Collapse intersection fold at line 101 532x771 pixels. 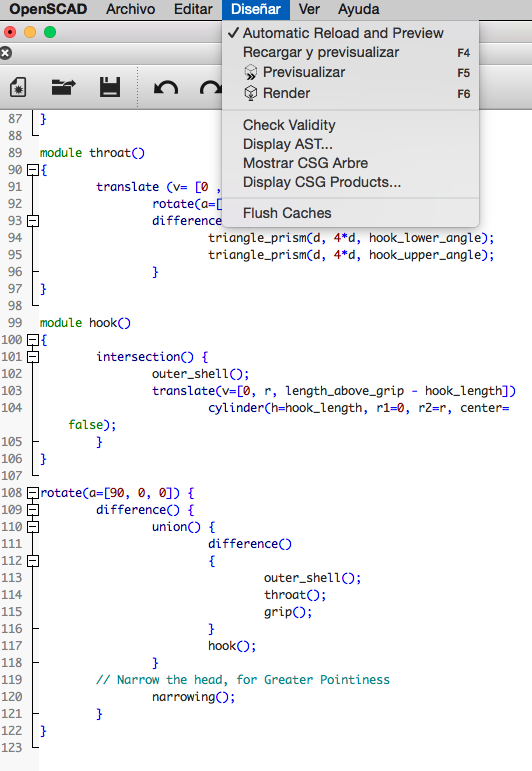(33, 357)
